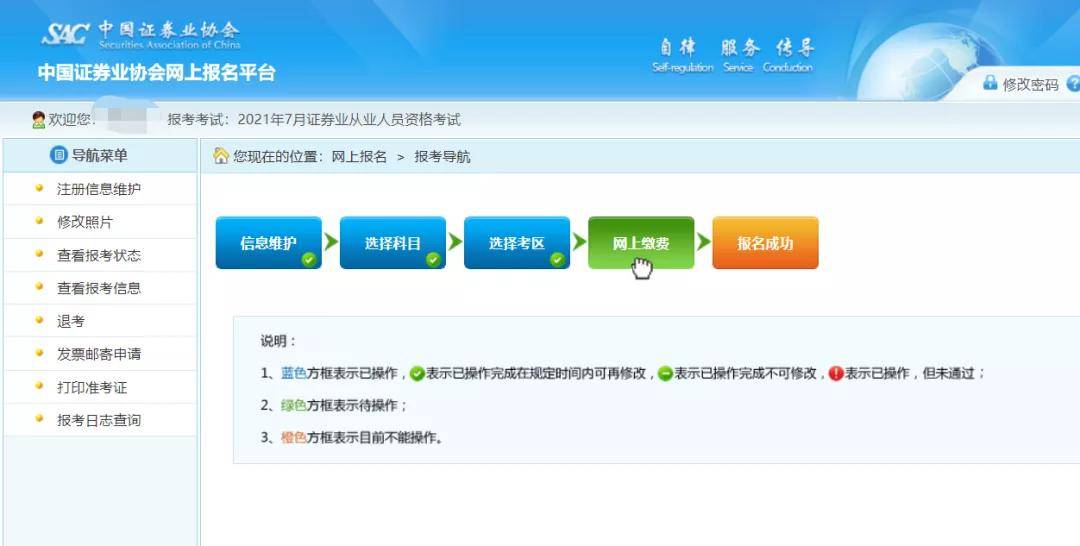
Task: Click the lock icon beside 修改密码
Action: [990, 83]
